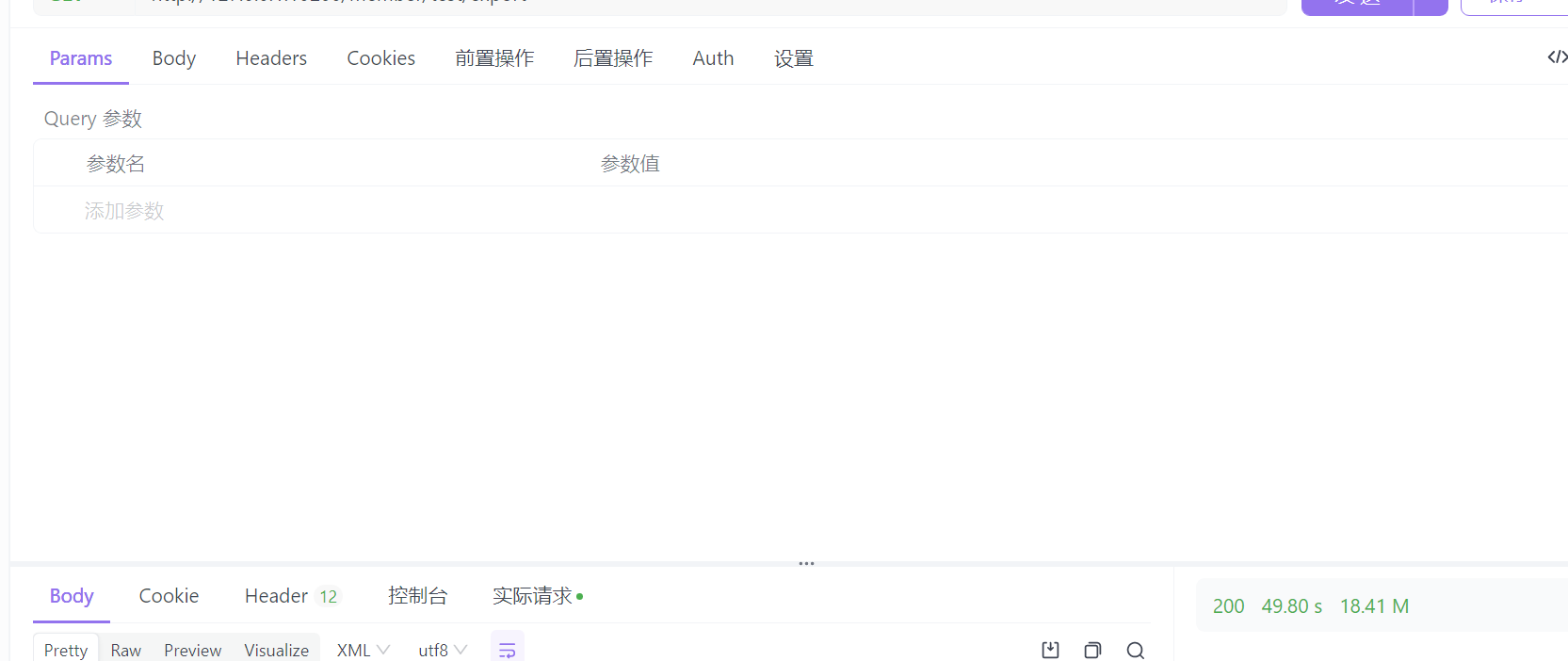1568x661 pixels.
Task: Open the code generation icon
Action: [x=1558, y=57]
